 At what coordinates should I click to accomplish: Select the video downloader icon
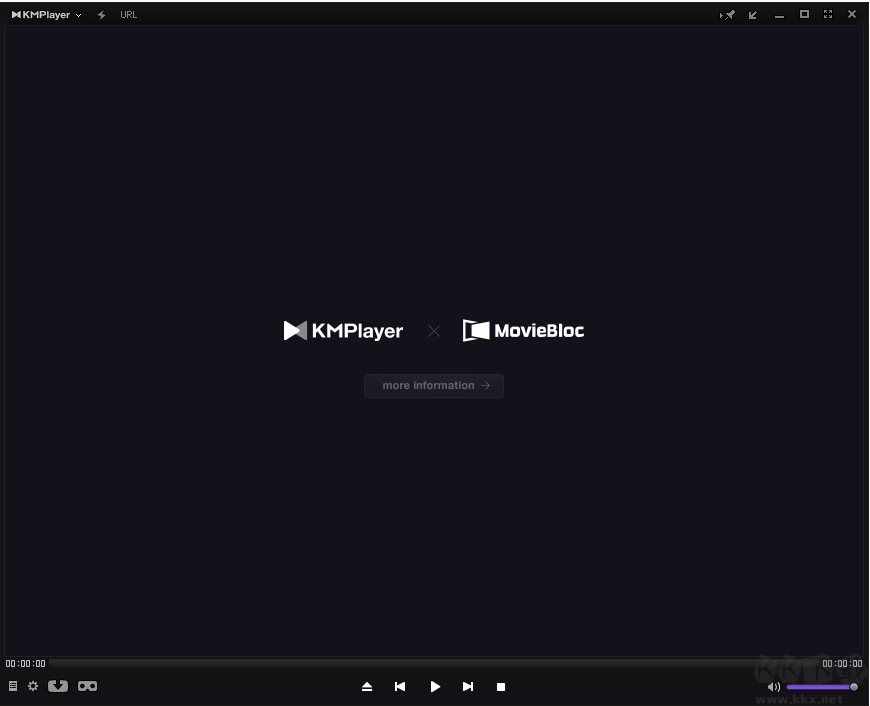point(58,686)
